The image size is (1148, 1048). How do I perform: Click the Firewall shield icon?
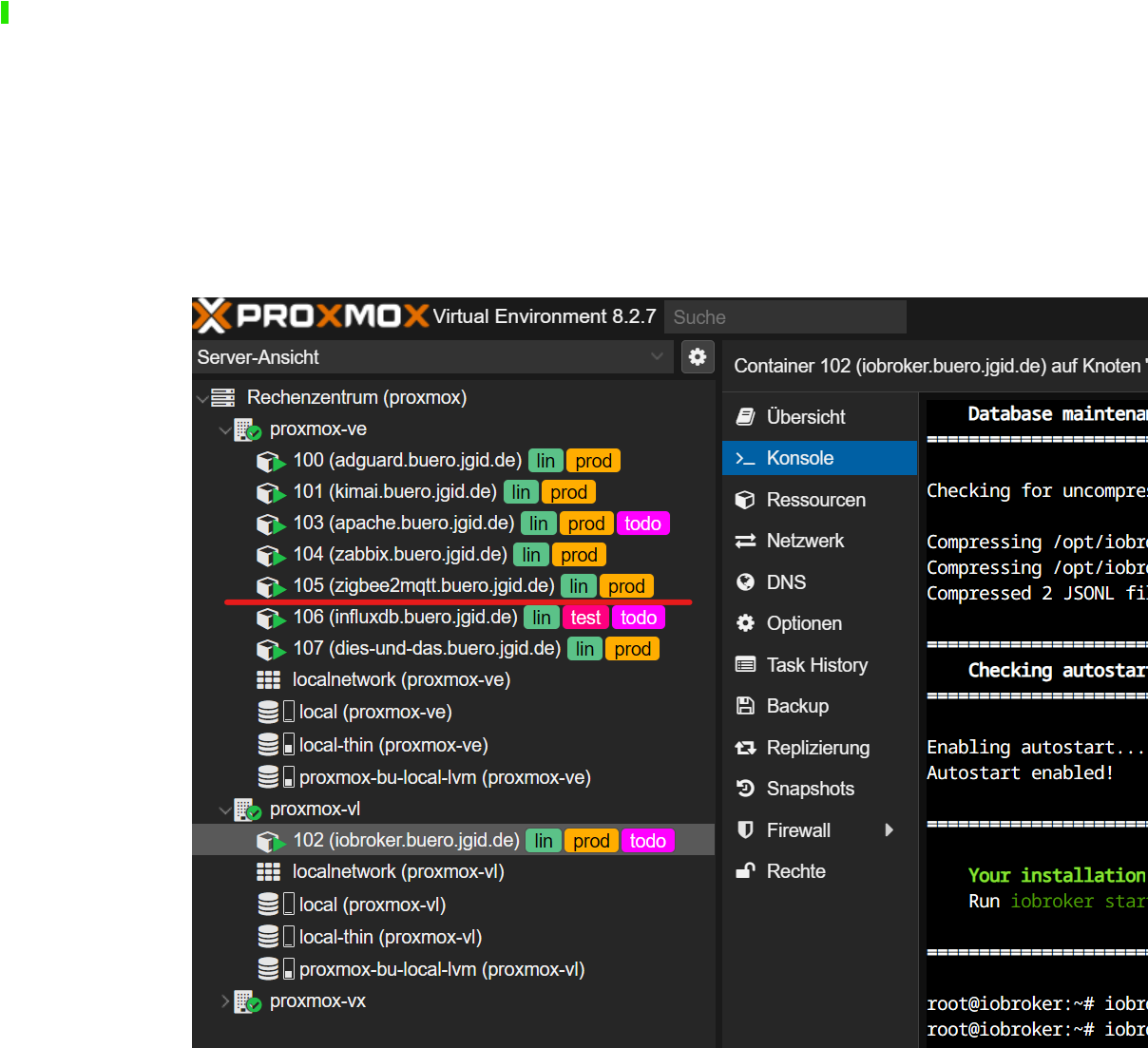(x=746, y=830)
